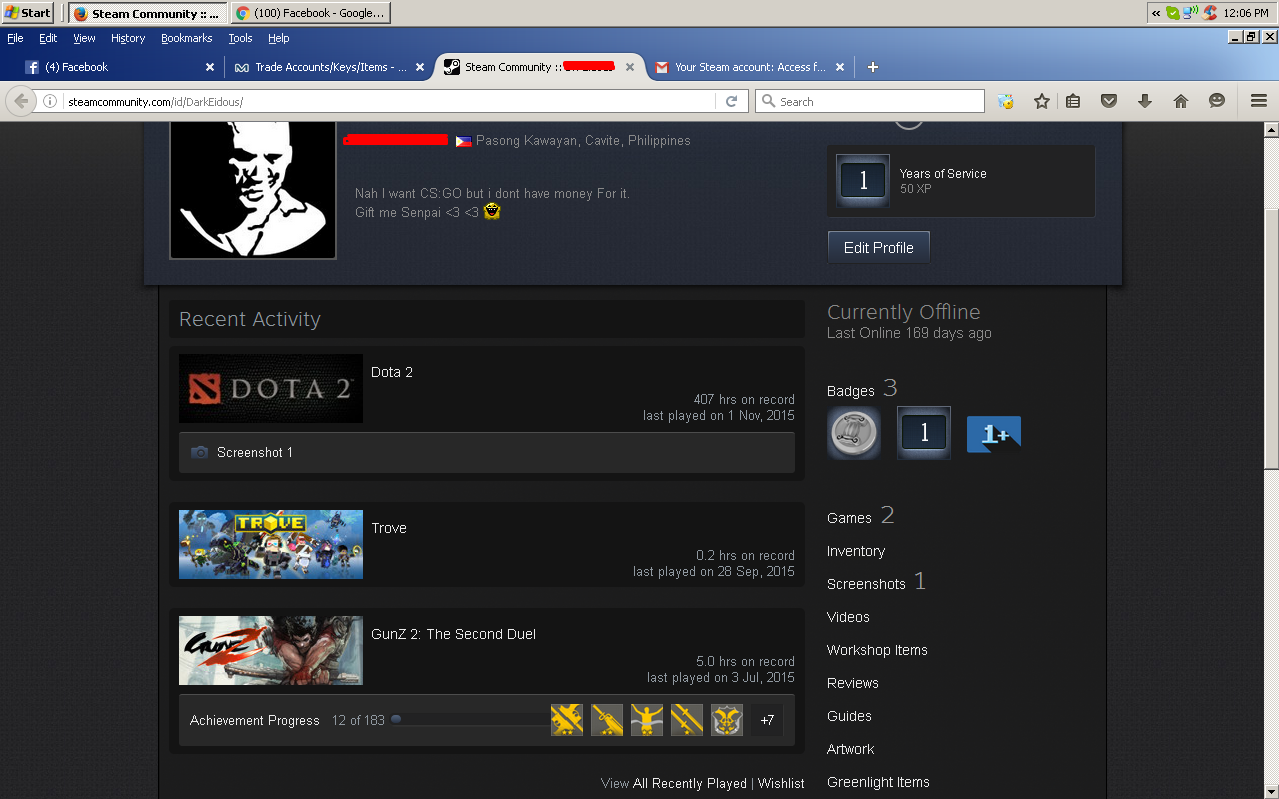Click the Years of Service badge under Badges
Image resolution: width=1279 pixels, height=799 pixels.
coord(924,433)
